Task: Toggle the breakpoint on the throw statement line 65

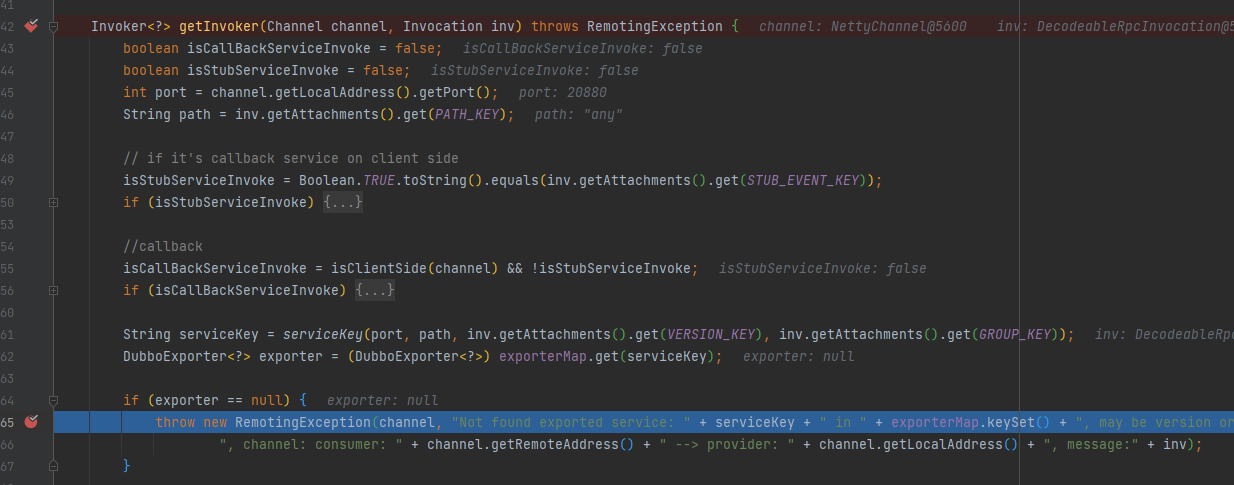Action: click(31, 422)
